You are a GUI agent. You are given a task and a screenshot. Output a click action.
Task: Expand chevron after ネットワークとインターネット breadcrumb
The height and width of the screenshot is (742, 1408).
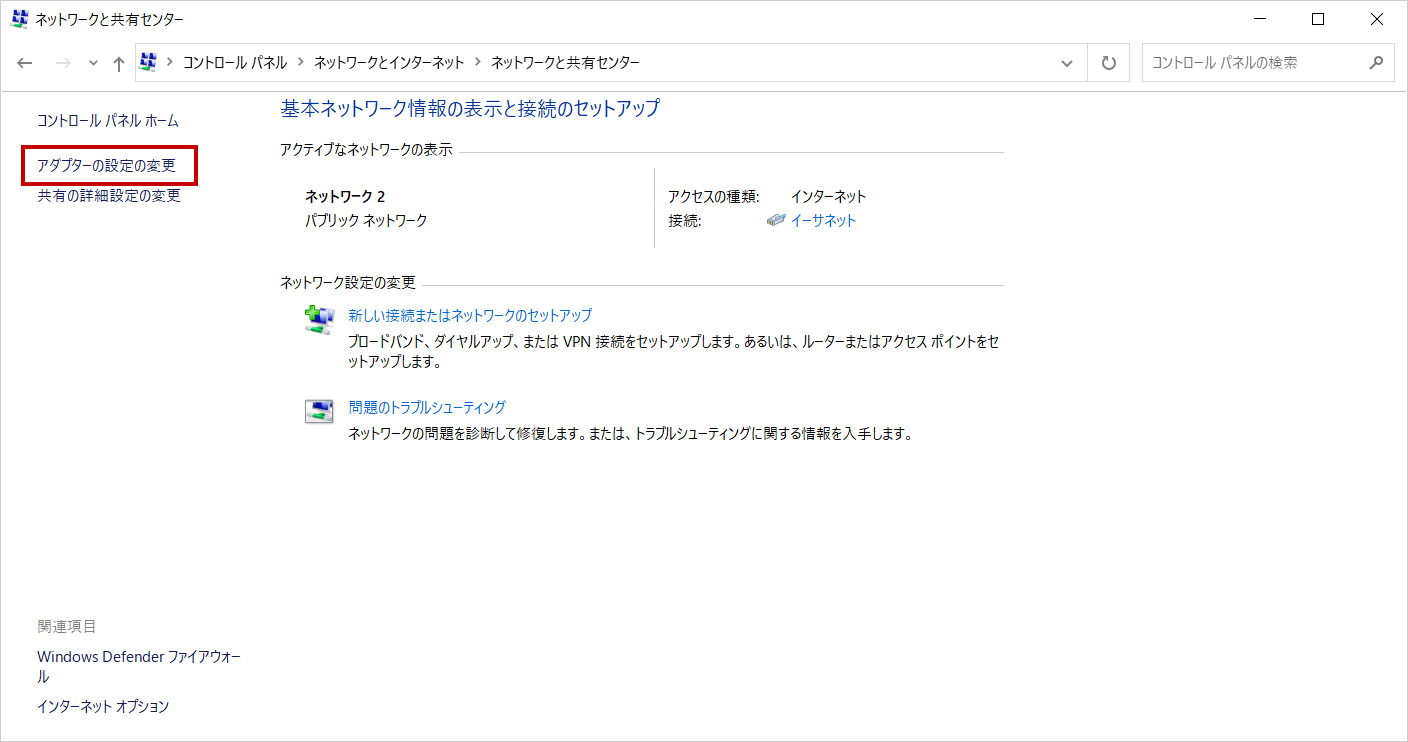coord(478,62)
